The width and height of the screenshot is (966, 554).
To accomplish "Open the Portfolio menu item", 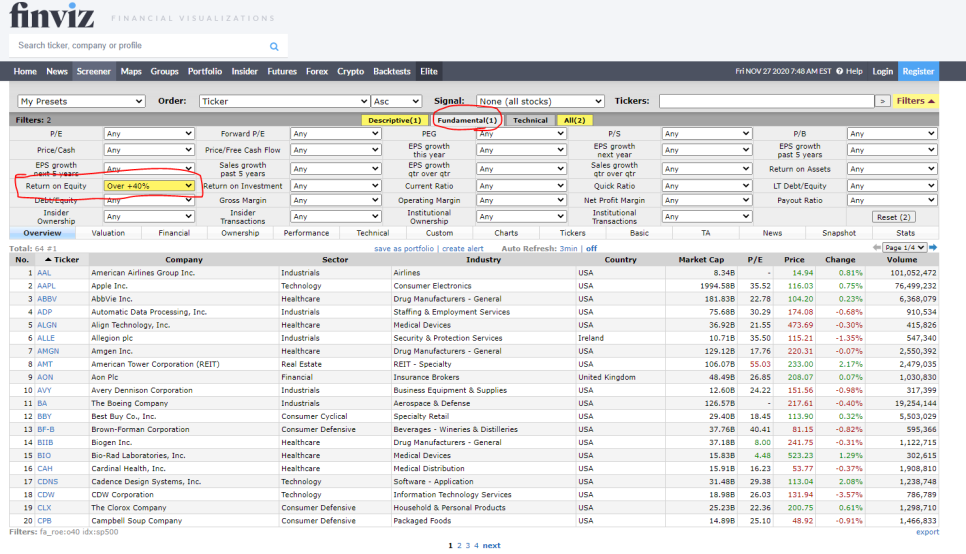I will (205, 71).
